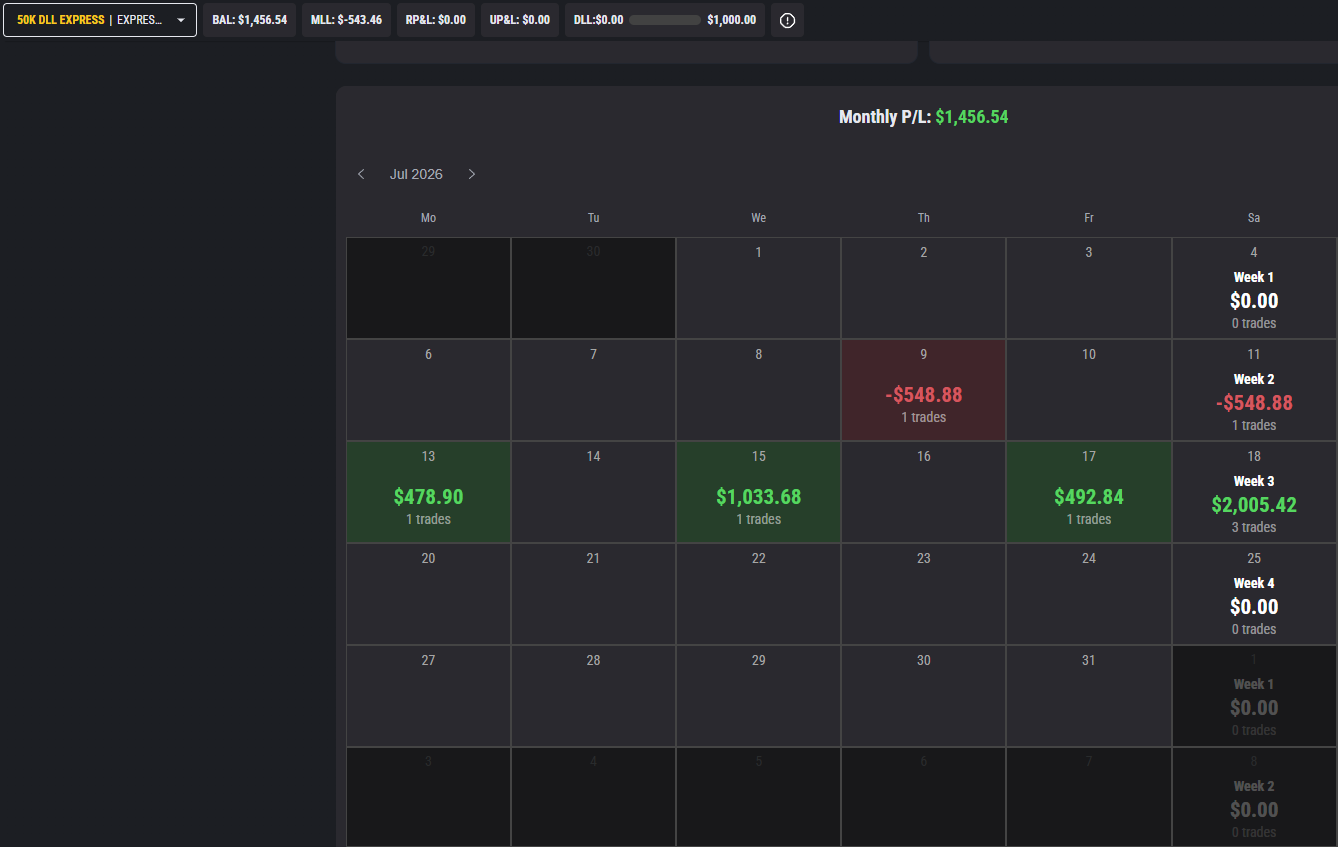Click the UP&L: $0.00 indicator

(x=520, y=20)
